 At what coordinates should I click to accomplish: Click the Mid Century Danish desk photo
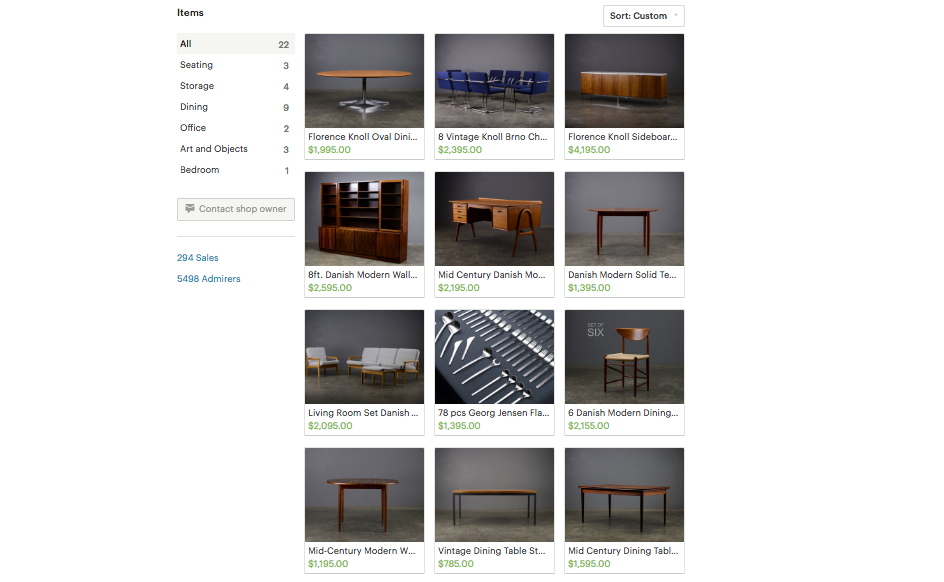point(494,219)
